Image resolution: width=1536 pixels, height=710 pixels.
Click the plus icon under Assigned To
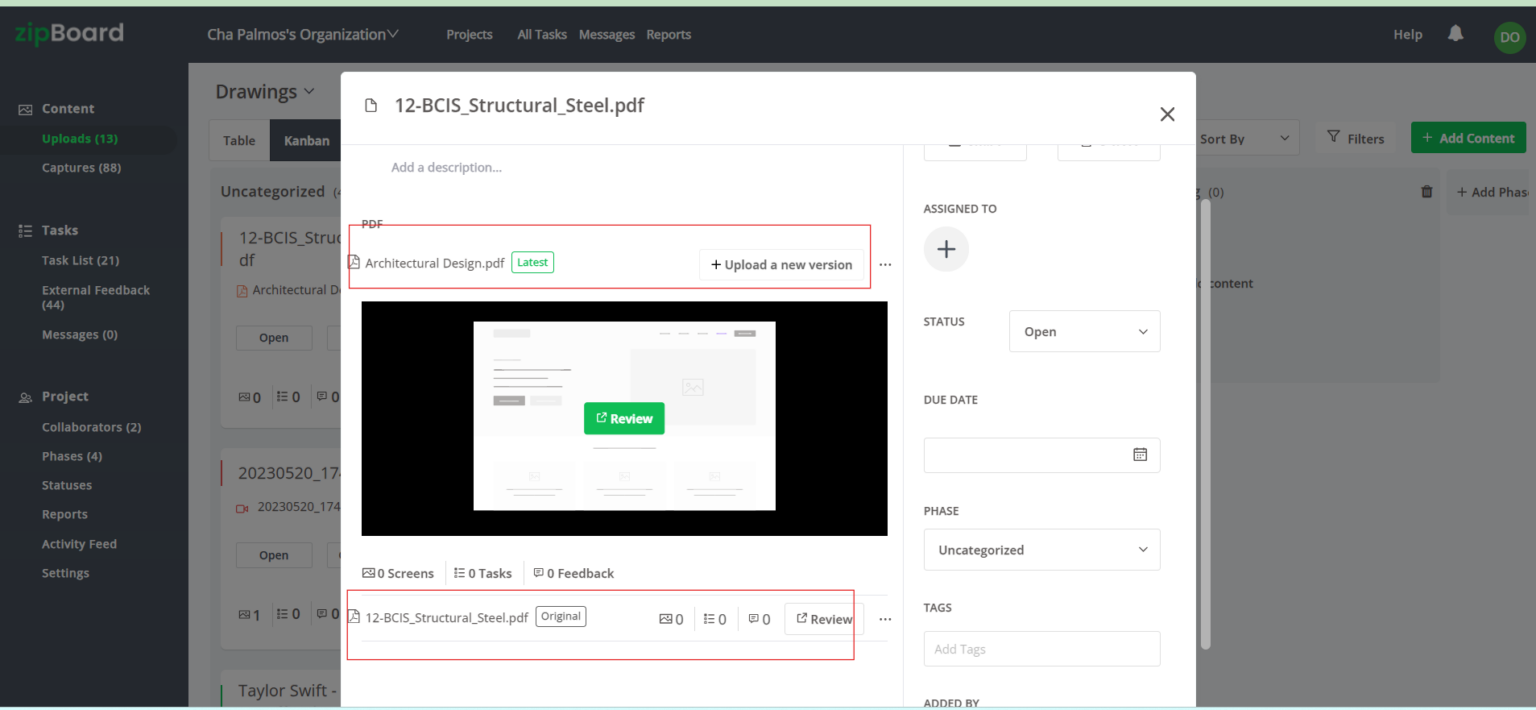tap(946, 249)
